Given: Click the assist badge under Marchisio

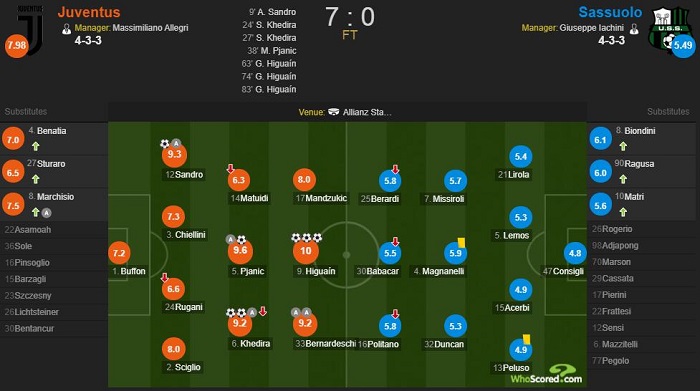Looking at the screenshot, I should click(46, 213).
